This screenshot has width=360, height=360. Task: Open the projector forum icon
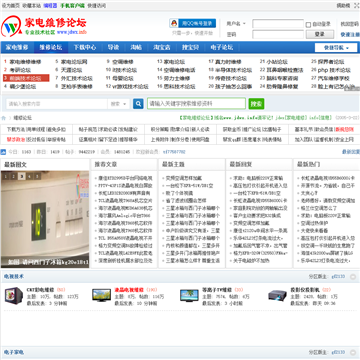click(x=277, y=295)
